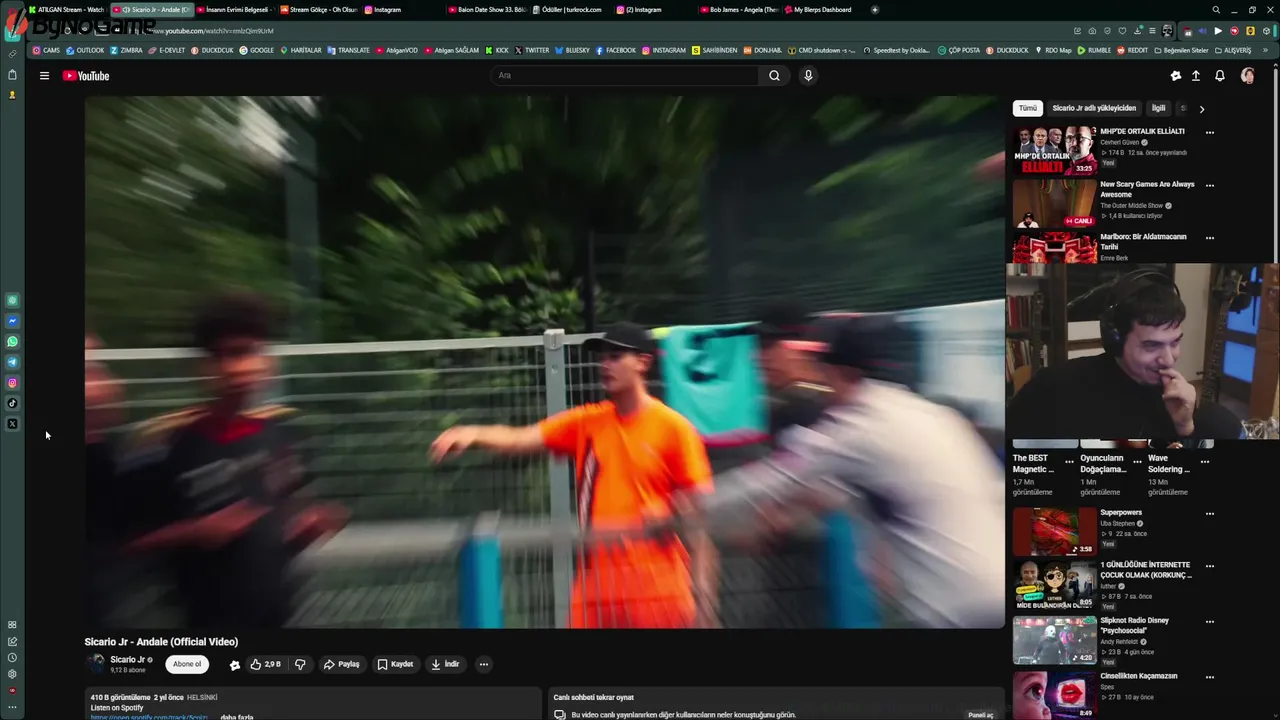Switch to İnsanın Evrimi Belgeseli tab

[233, 10]
